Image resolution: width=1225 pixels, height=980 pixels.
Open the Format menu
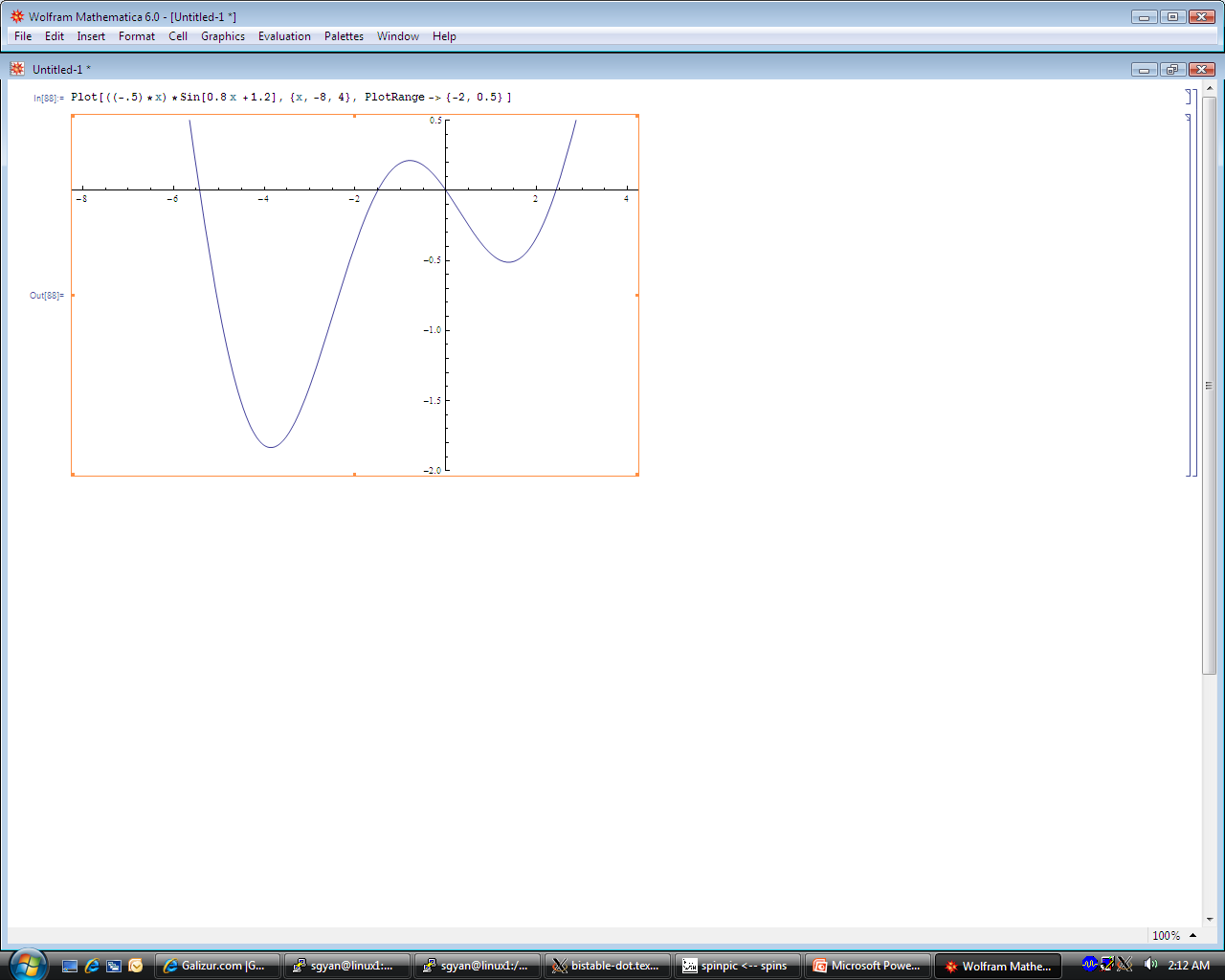136,36
